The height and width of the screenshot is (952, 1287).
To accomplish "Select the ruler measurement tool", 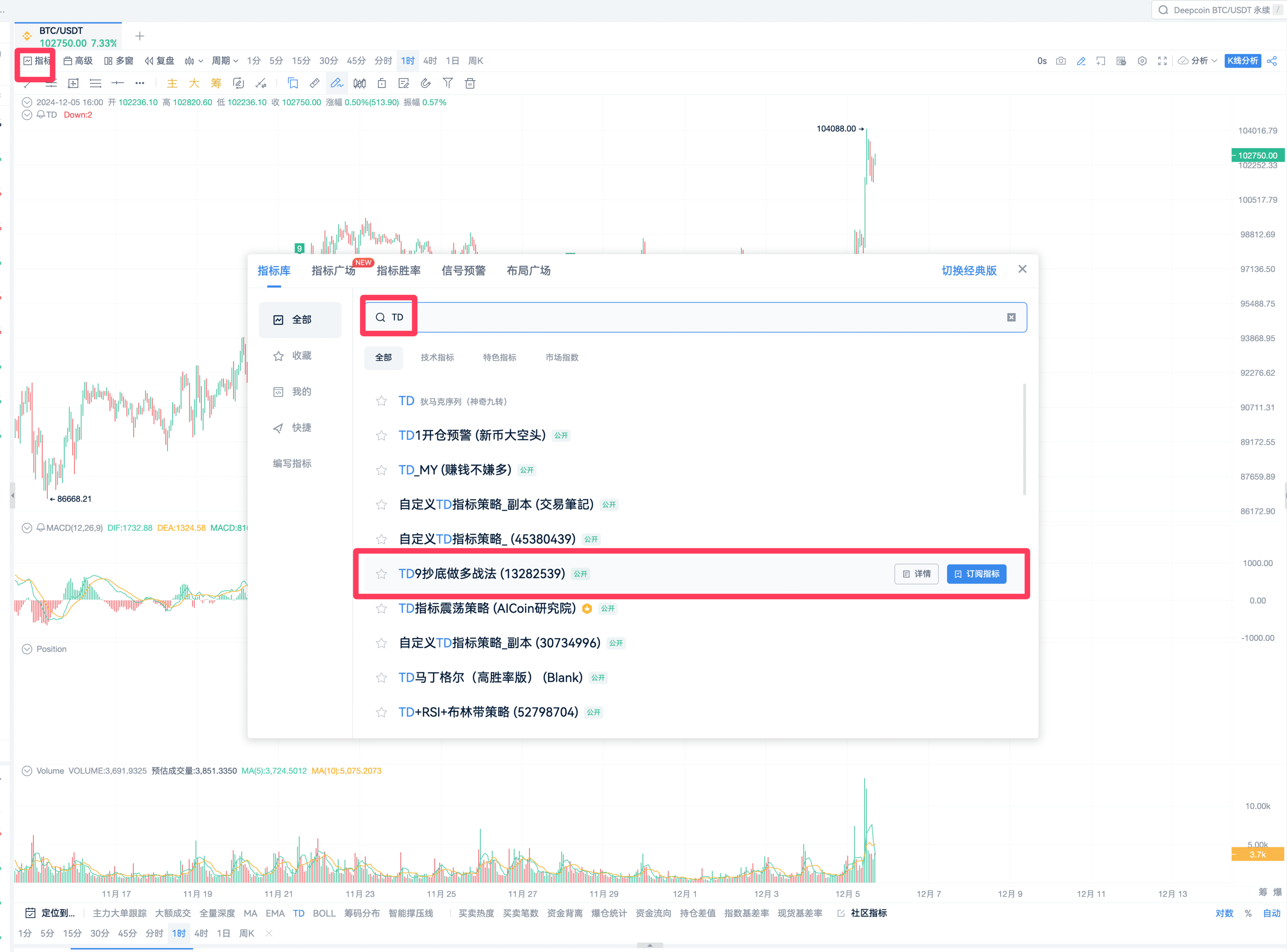I will (x=315, y=84).
